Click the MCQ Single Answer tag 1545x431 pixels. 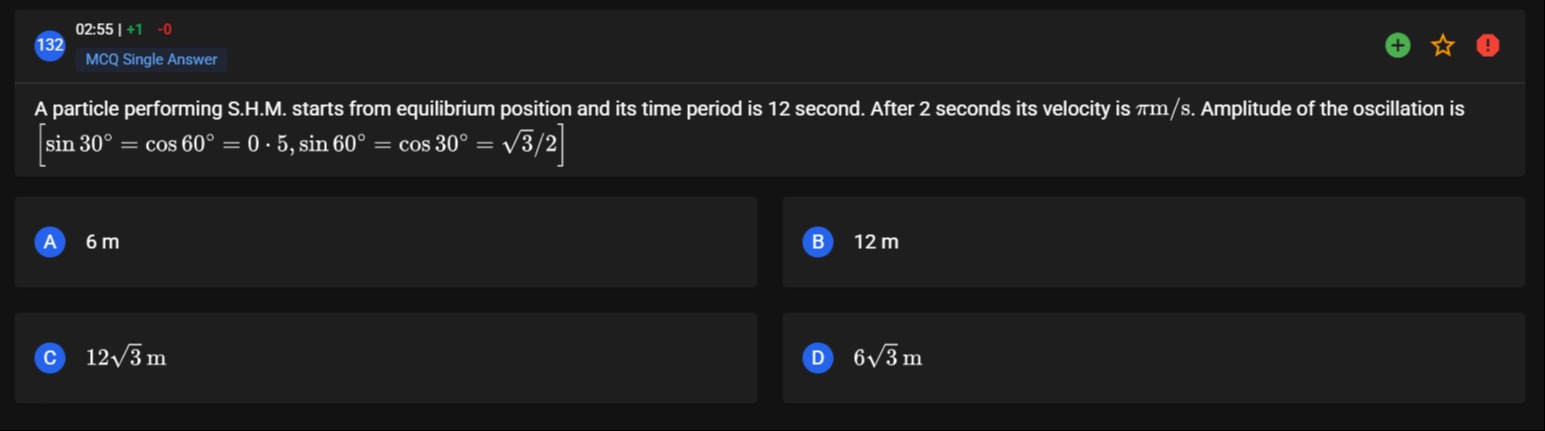click(151, 60)
